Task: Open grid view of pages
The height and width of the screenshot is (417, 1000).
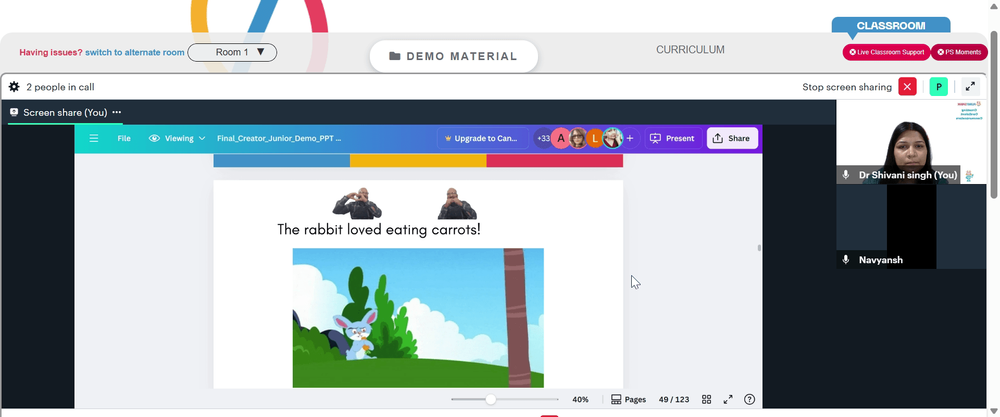Action: [707, 400]
